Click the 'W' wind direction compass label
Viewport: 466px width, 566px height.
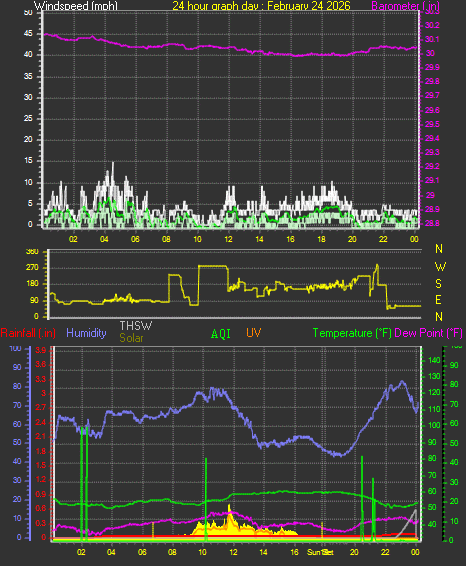pyautogui.click(x=440, y=267)
